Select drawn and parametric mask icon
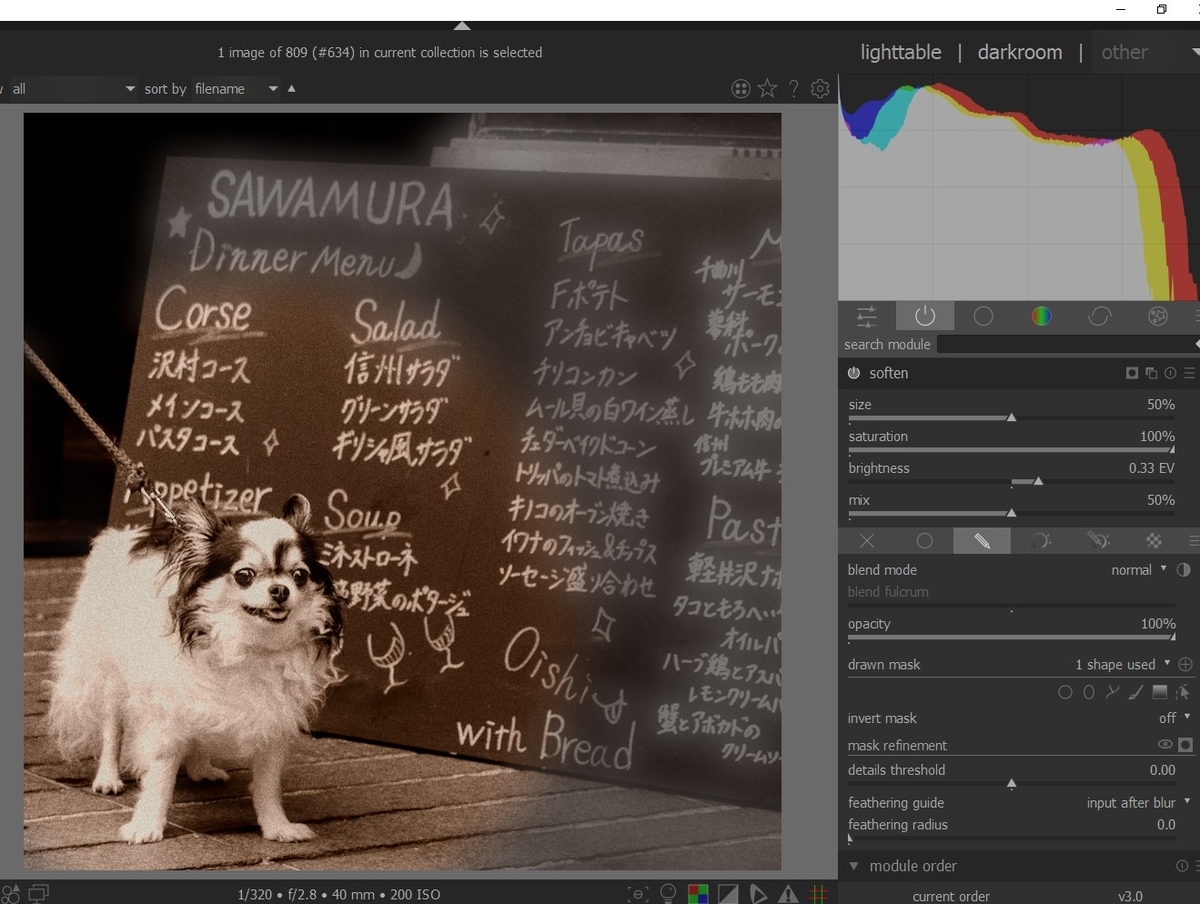Viewport: 1200px width, 904px height. click(x=1098, y=541)
